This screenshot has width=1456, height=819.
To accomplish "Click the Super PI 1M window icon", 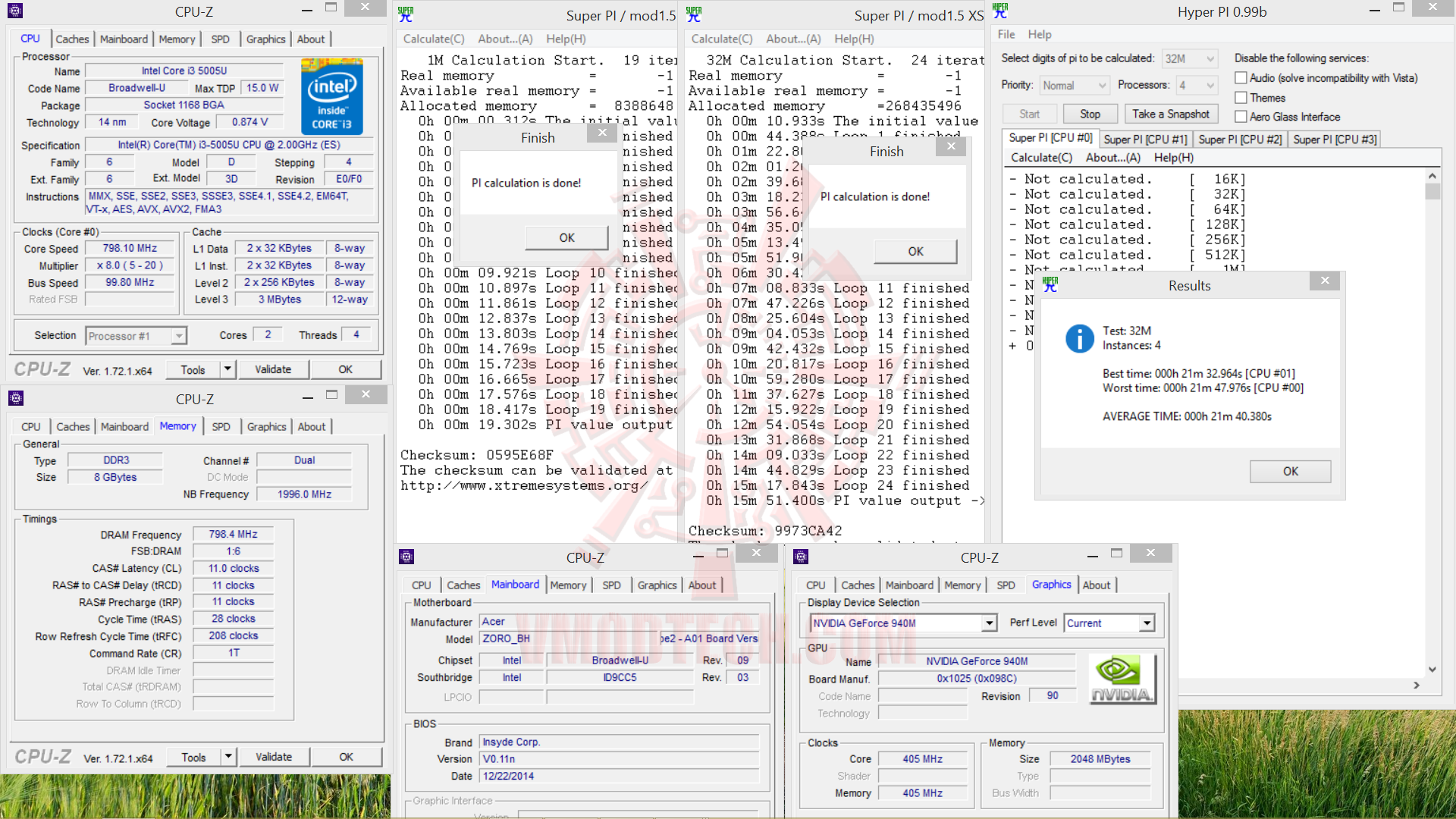I will (x=406, y=14).
